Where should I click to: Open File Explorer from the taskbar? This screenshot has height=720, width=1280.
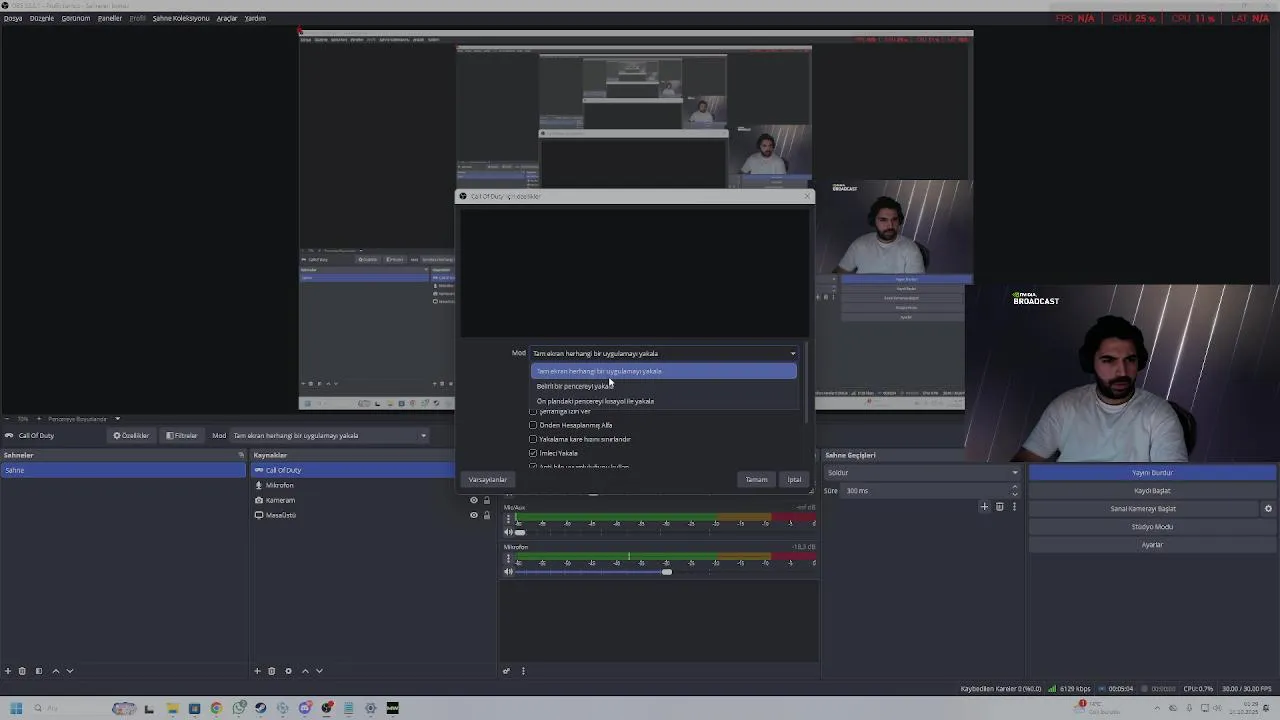(x=172, y=708)
